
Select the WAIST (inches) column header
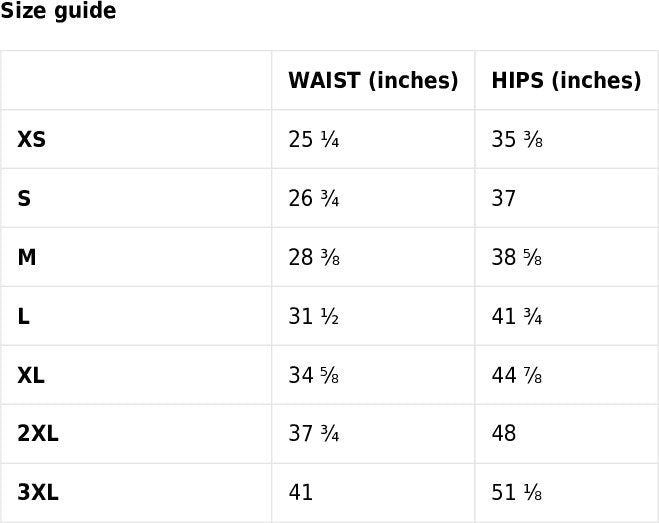[x=373, y=81]
